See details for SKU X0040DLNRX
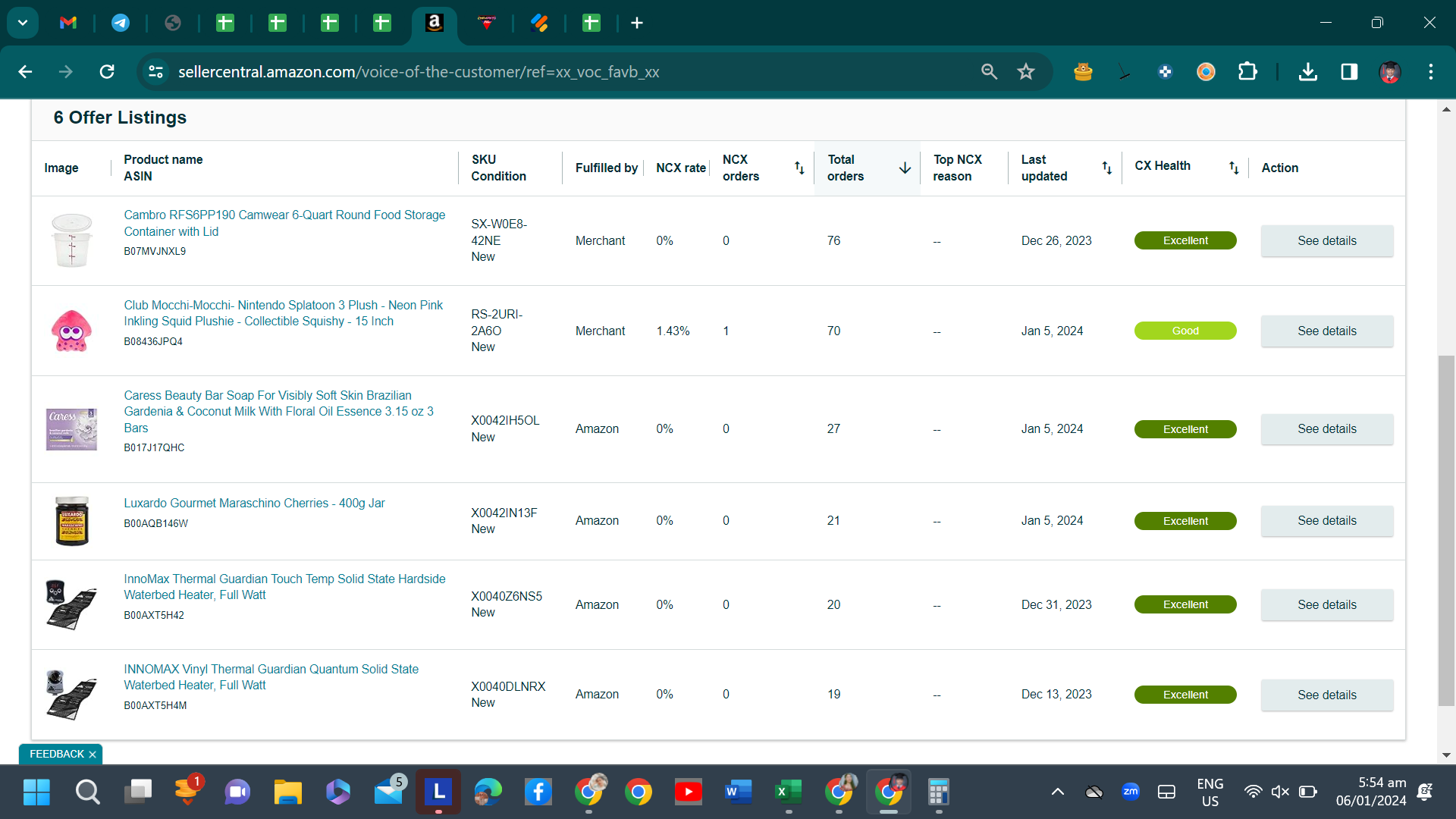Screen dimensions: 1456x819 click(x=1327, y=695)
